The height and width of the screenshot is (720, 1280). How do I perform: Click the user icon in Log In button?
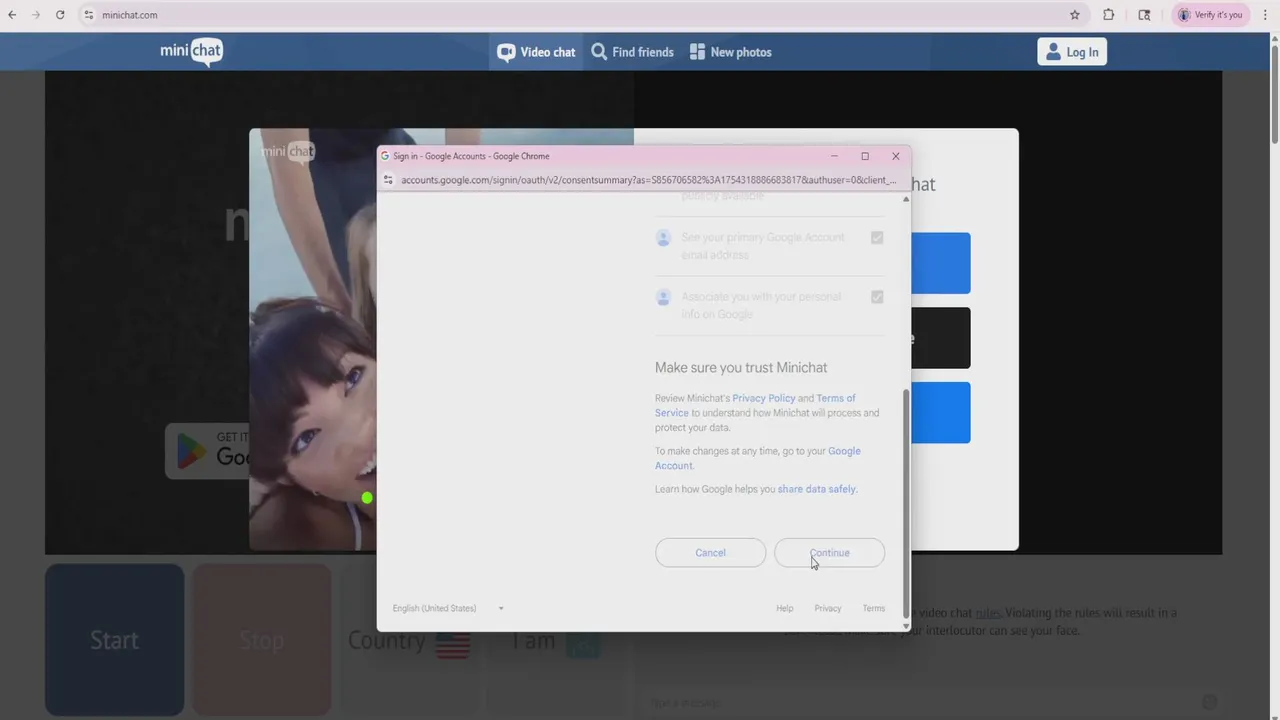[1053, 52]
